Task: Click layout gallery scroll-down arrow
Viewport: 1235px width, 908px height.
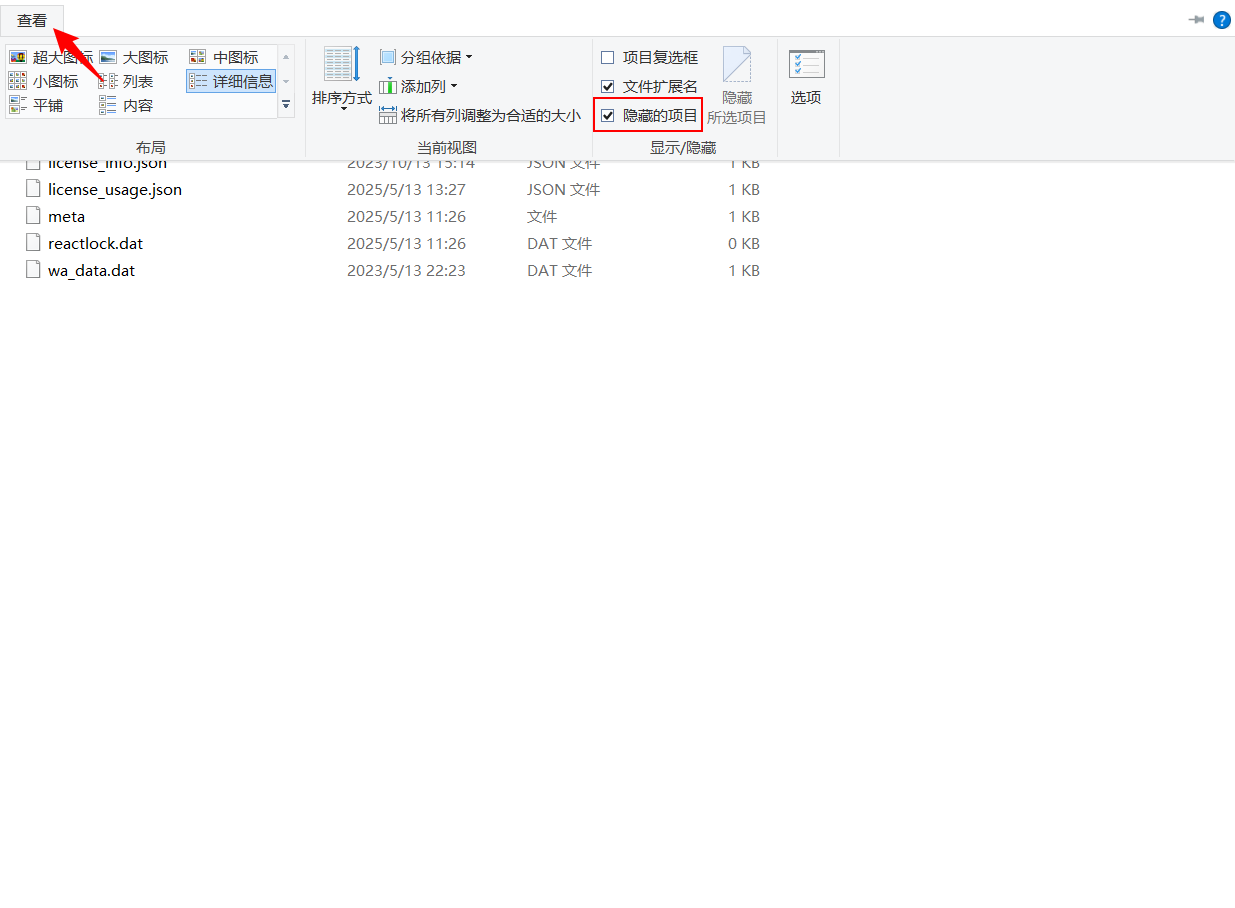Action: pos(286,81)
